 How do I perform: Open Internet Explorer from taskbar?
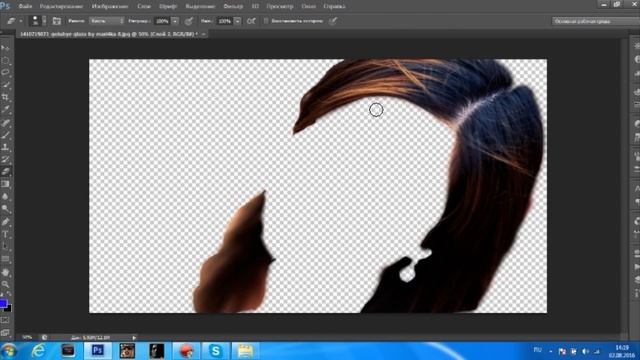(x=38, y=351)
